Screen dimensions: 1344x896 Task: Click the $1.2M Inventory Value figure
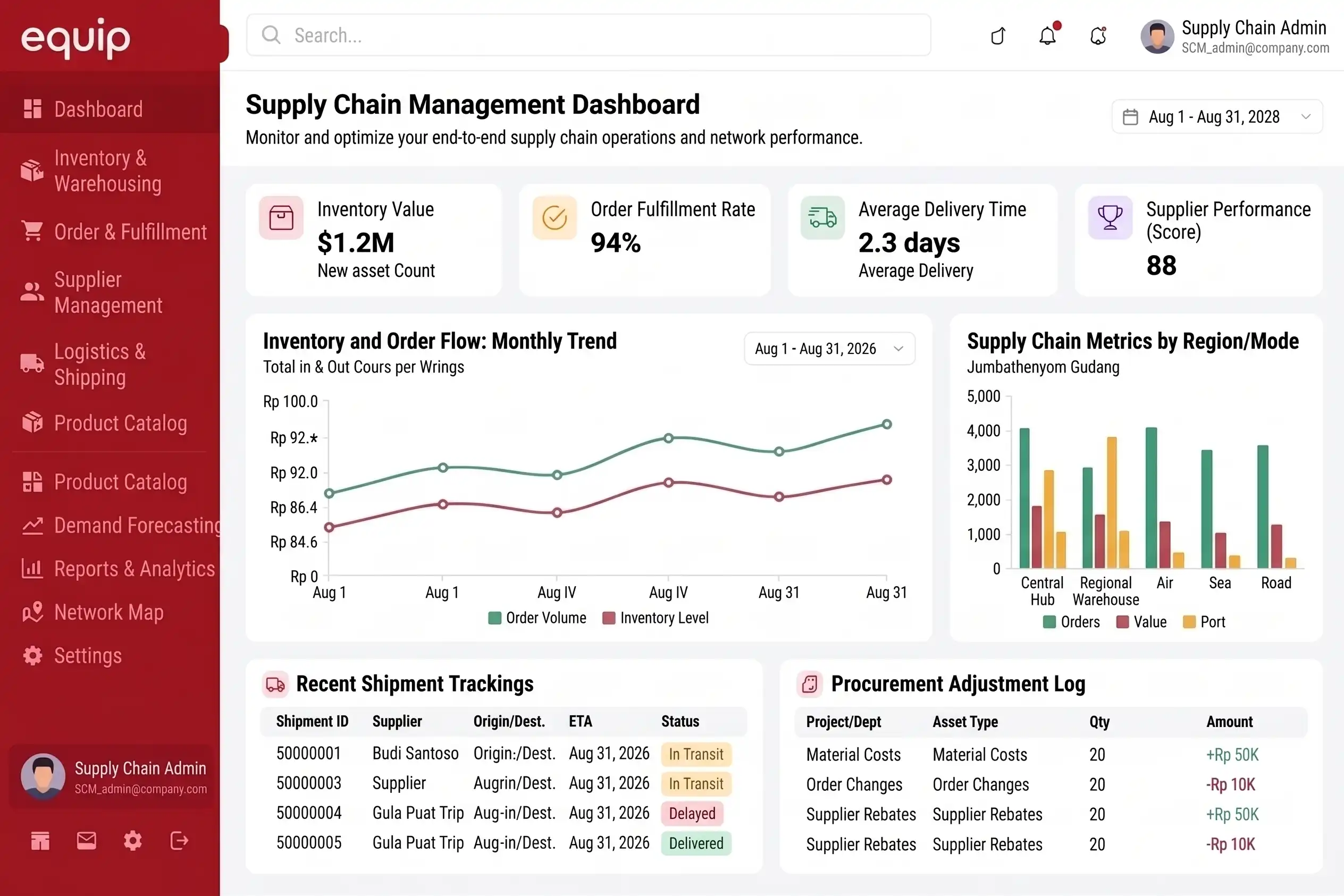coord(356,243)
